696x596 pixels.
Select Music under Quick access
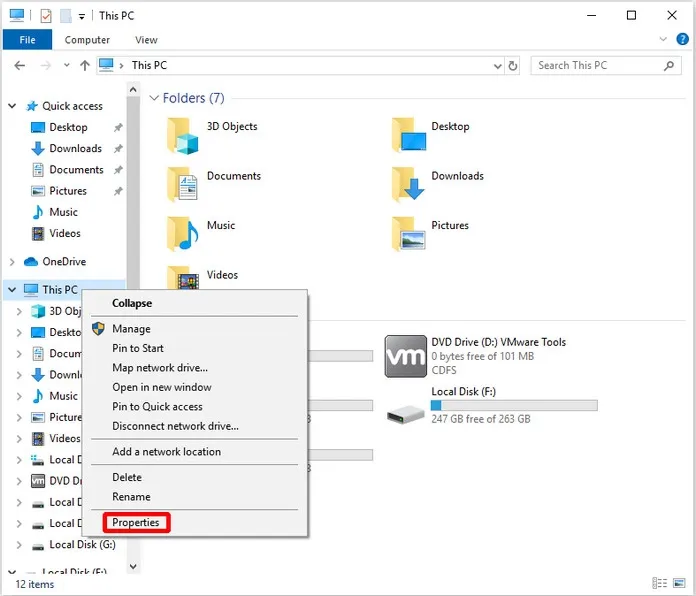[x=63, y=212]
